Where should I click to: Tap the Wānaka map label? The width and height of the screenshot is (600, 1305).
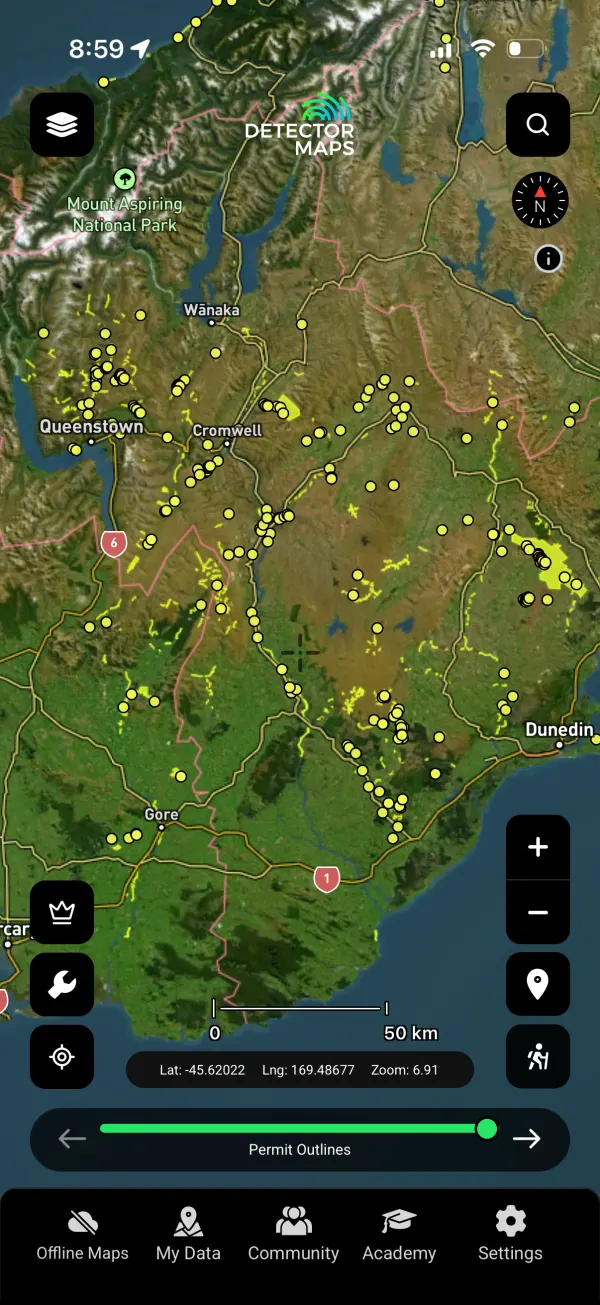pyautogui.click(x=212, y=310)
